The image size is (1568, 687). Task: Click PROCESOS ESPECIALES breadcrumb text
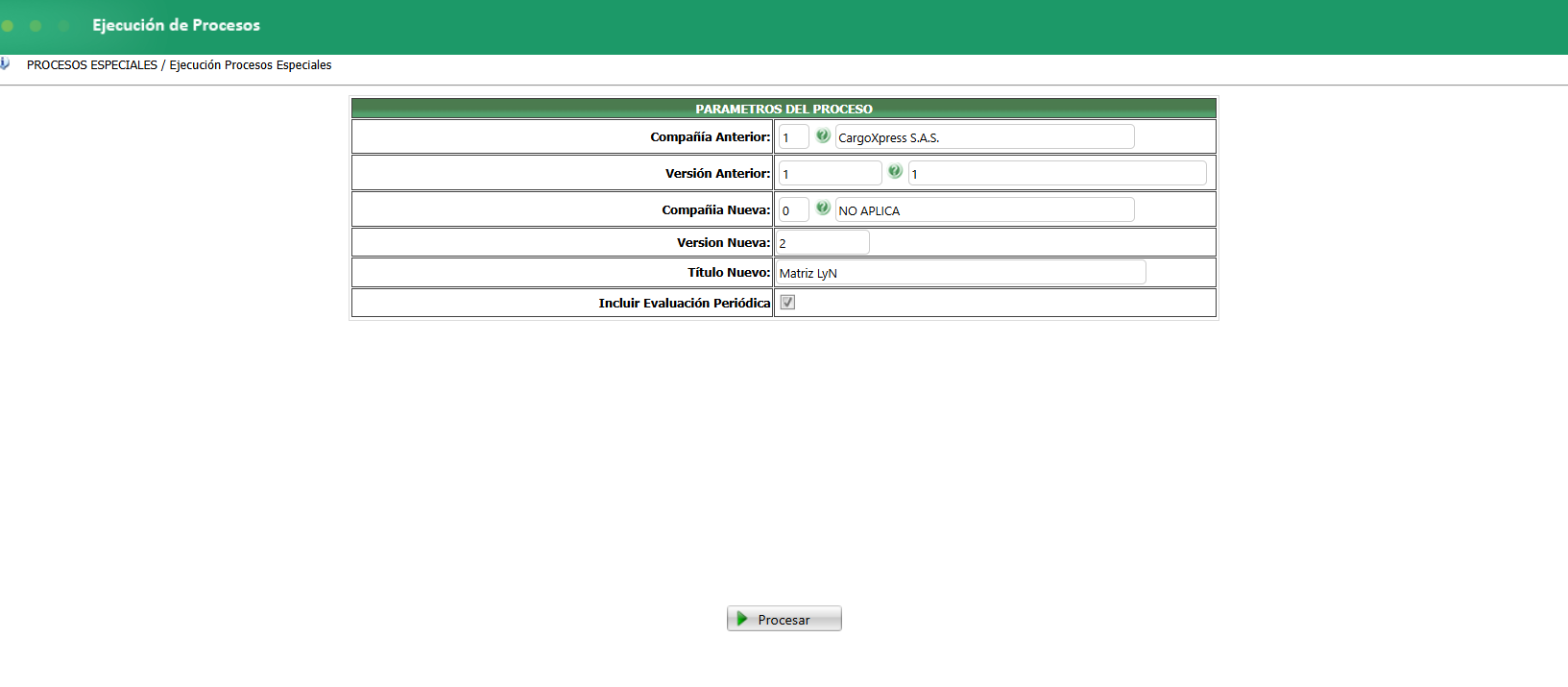click(x=92, y=65)
